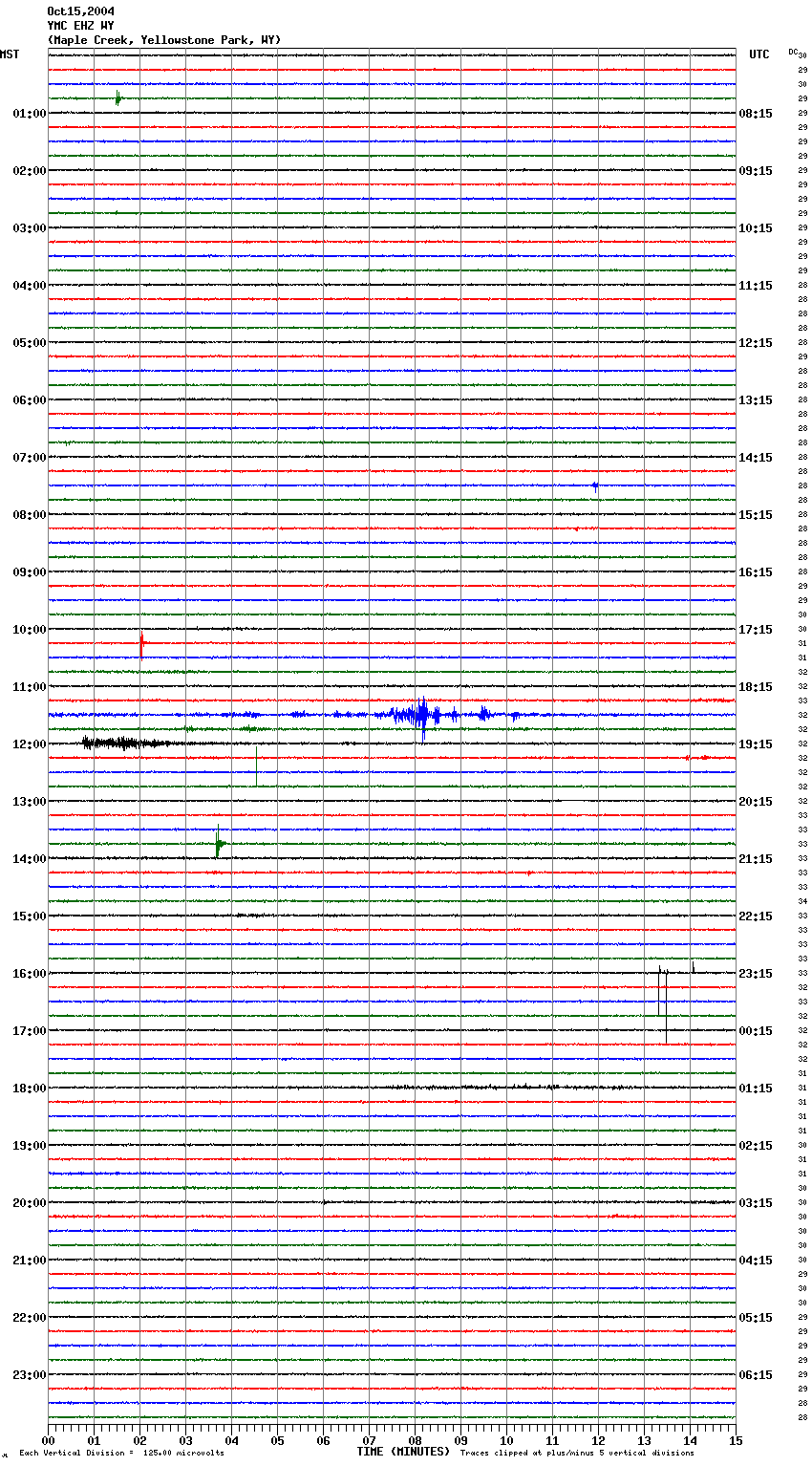
Task: Select the 10:00 MST time label
Action: pos(30,630)
